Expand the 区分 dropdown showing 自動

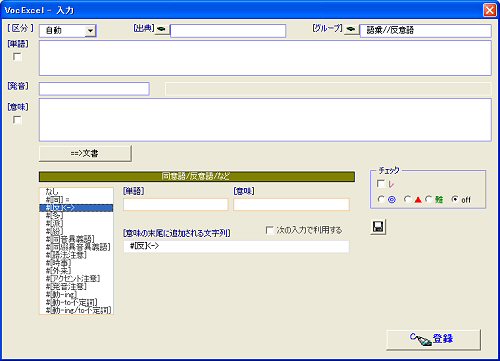tap(90, 31)
